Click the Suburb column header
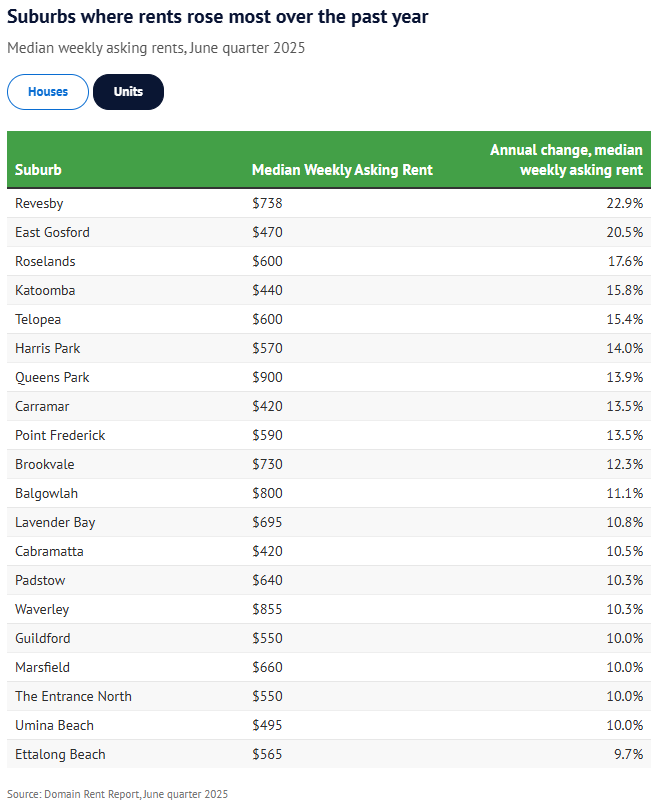The image size is (664, 805). click(39, 170)
